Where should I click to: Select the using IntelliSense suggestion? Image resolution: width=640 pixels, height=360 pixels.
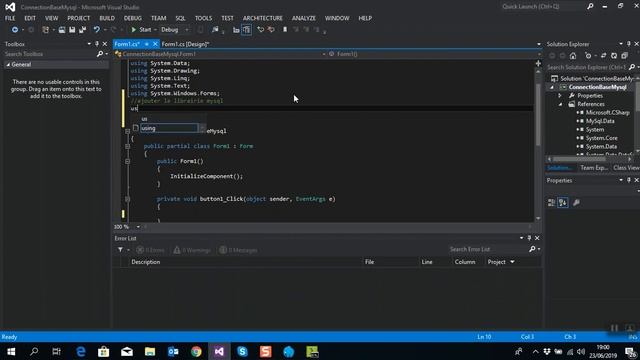pos(169,128)
